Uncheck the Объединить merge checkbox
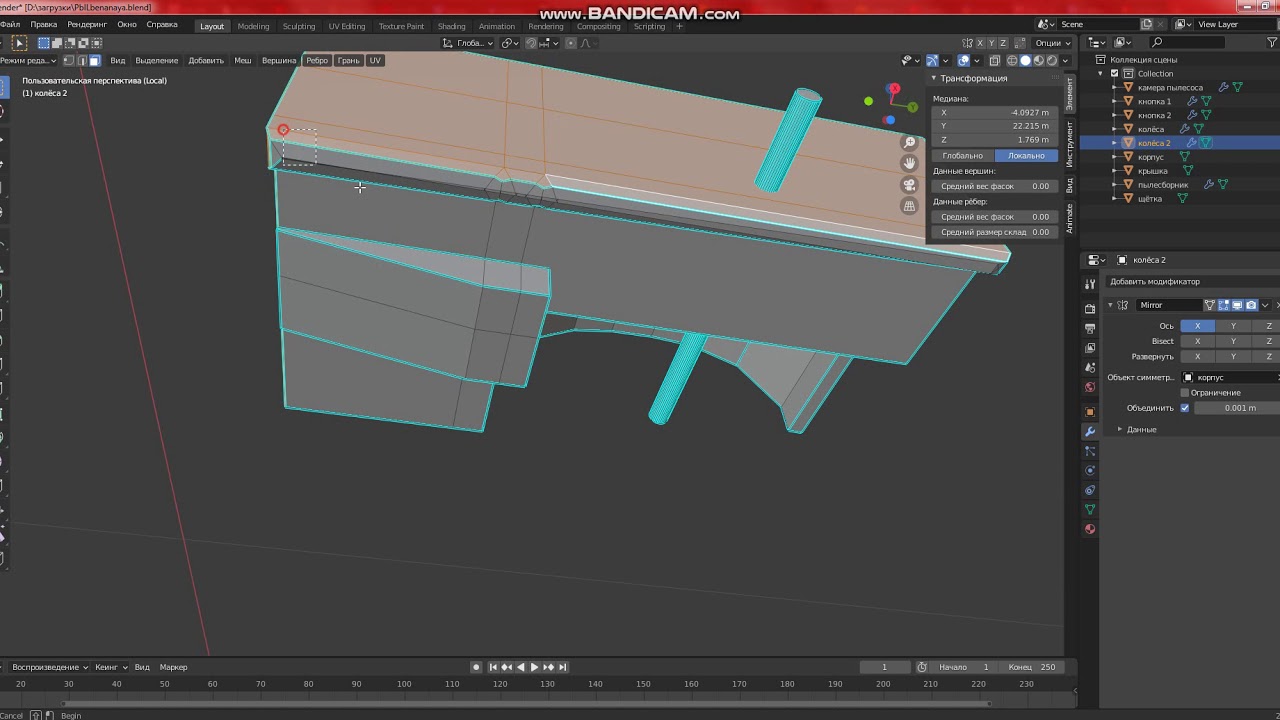The image size is (1280, 720). [x=1185, y=408]
